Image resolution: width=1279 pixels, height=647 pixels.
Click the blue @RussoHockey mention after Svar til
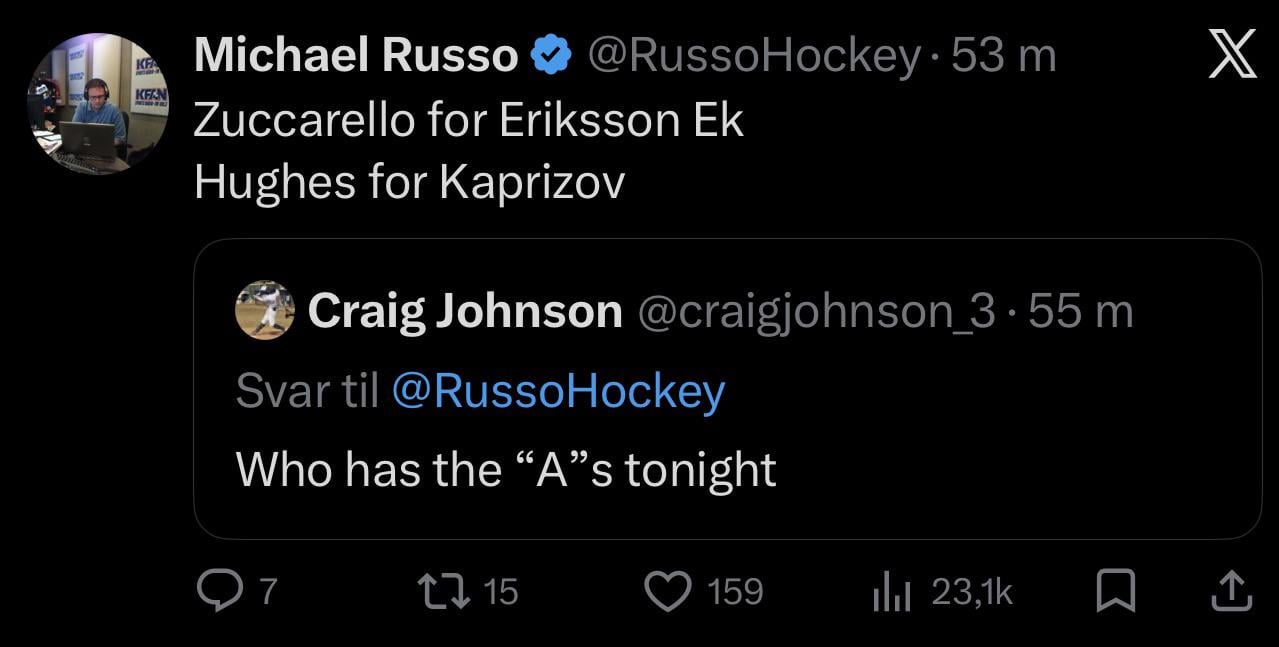(558, 391)
